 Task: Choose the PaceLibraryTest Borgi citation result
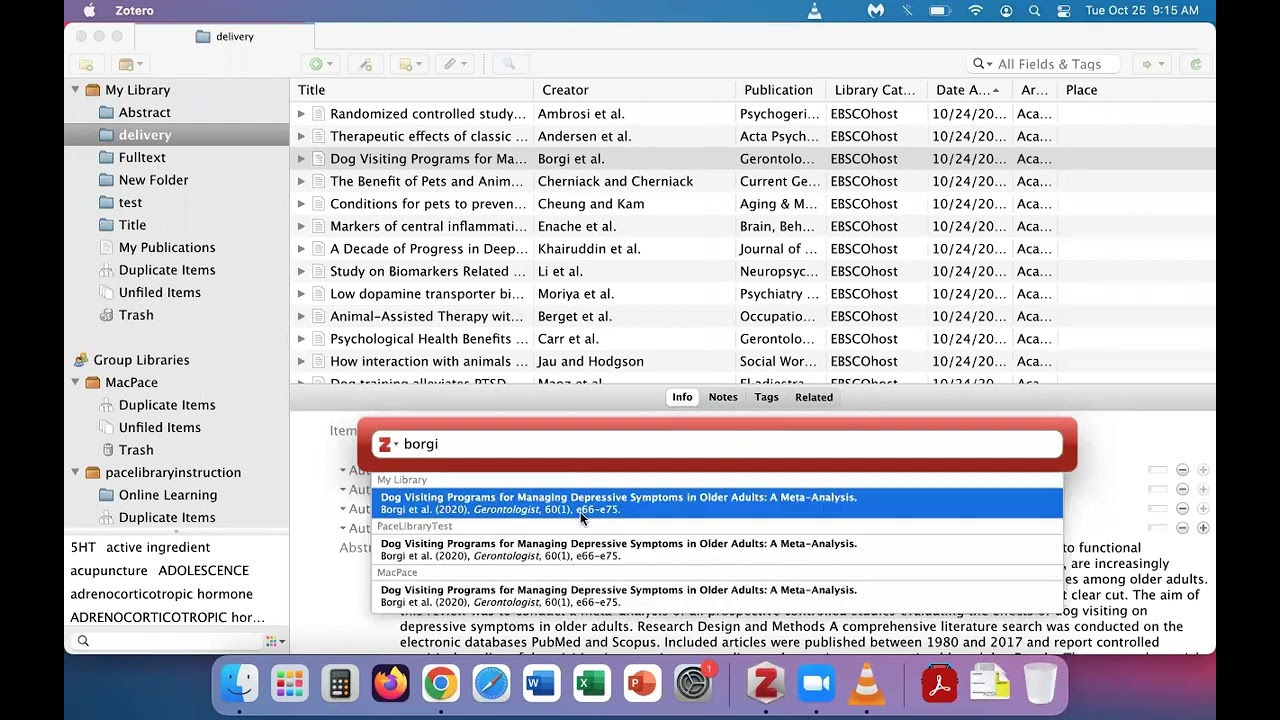click(x=718, y=550)
